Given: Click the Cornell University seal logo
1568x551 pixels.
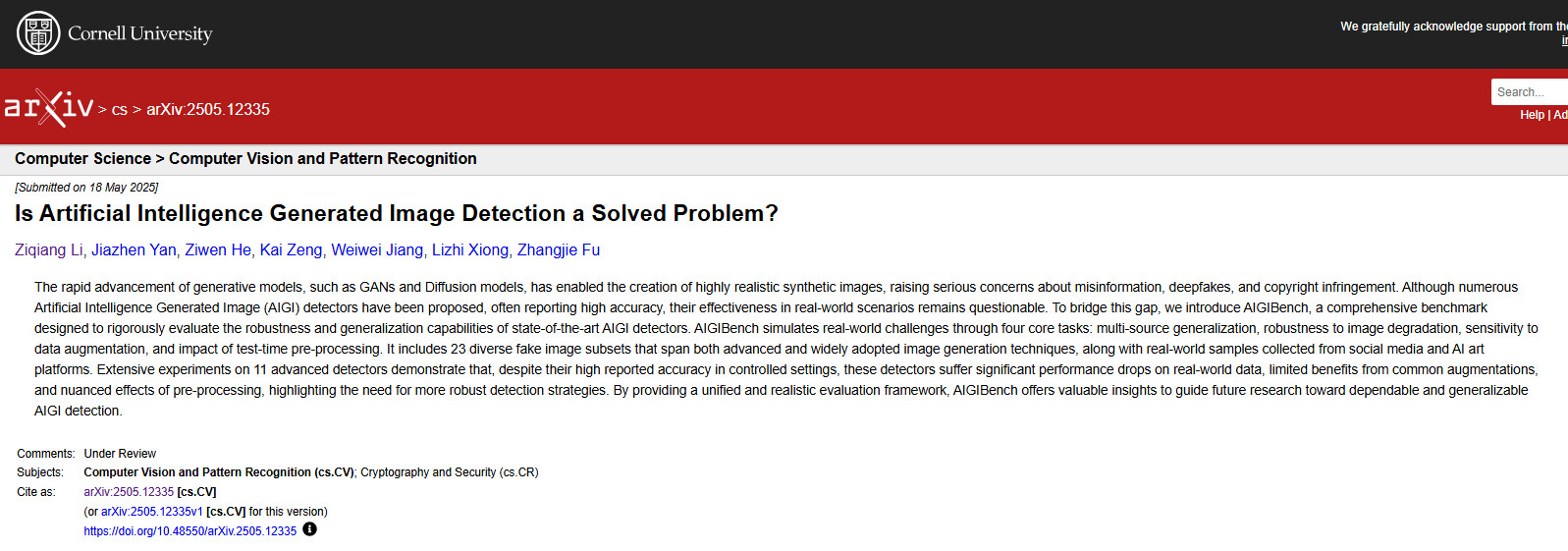Looking at the screenshot, I should pos(38,33).
